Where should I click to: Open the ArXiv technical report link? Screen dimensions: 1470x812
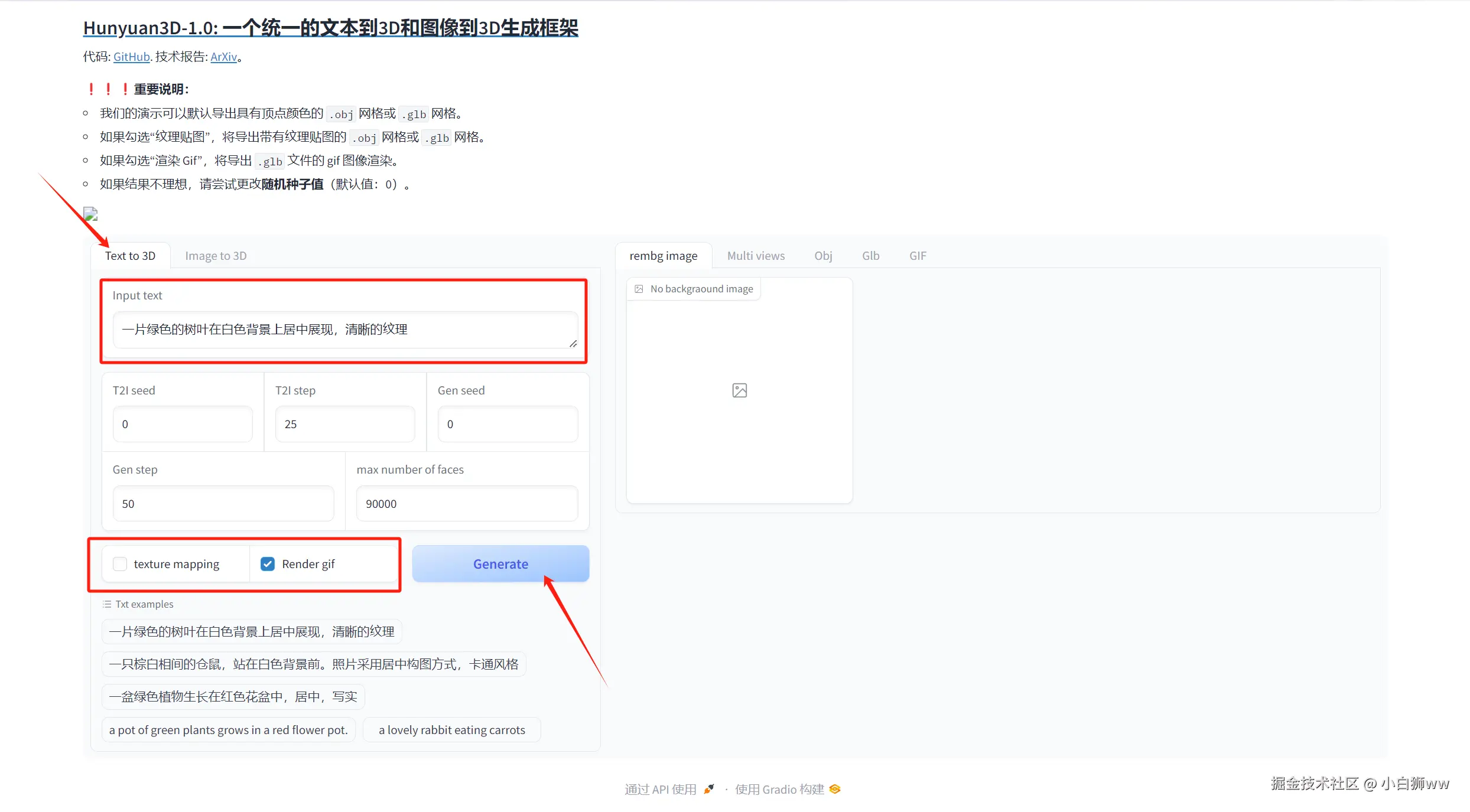click(x=223, y=57)
